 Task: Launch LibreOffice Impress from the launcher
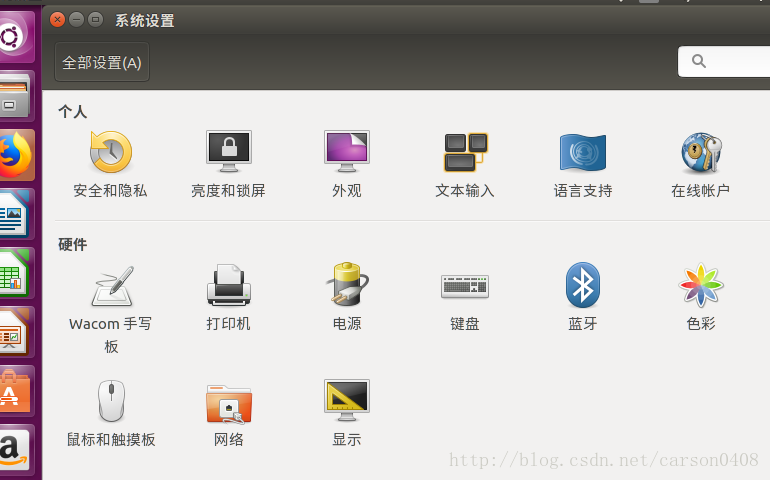click(15, 332)
